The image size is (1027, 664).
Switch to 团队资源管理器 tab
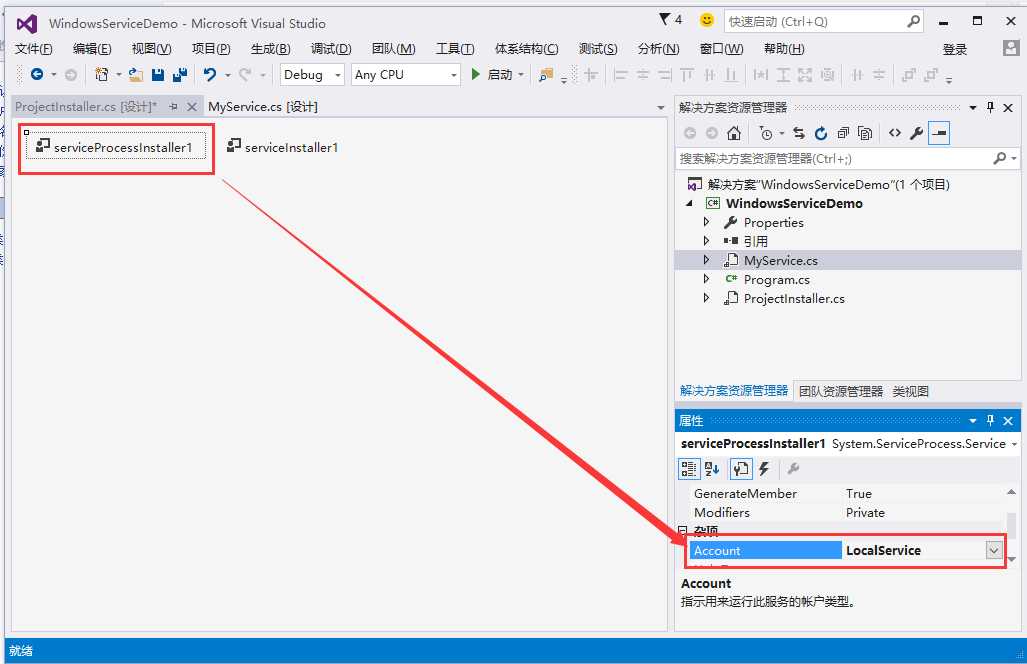[841, 392]
